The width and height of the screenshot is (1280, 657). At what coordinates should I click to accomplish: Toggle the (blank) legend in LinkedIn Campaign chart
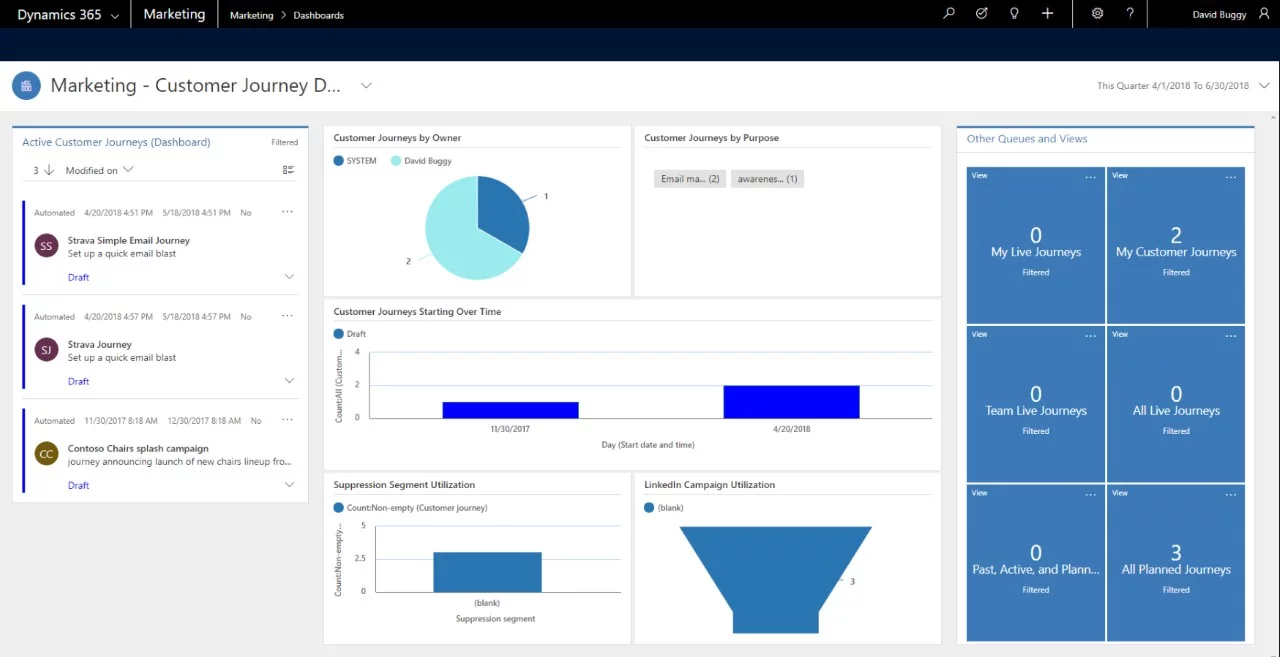tap(649, 508)
